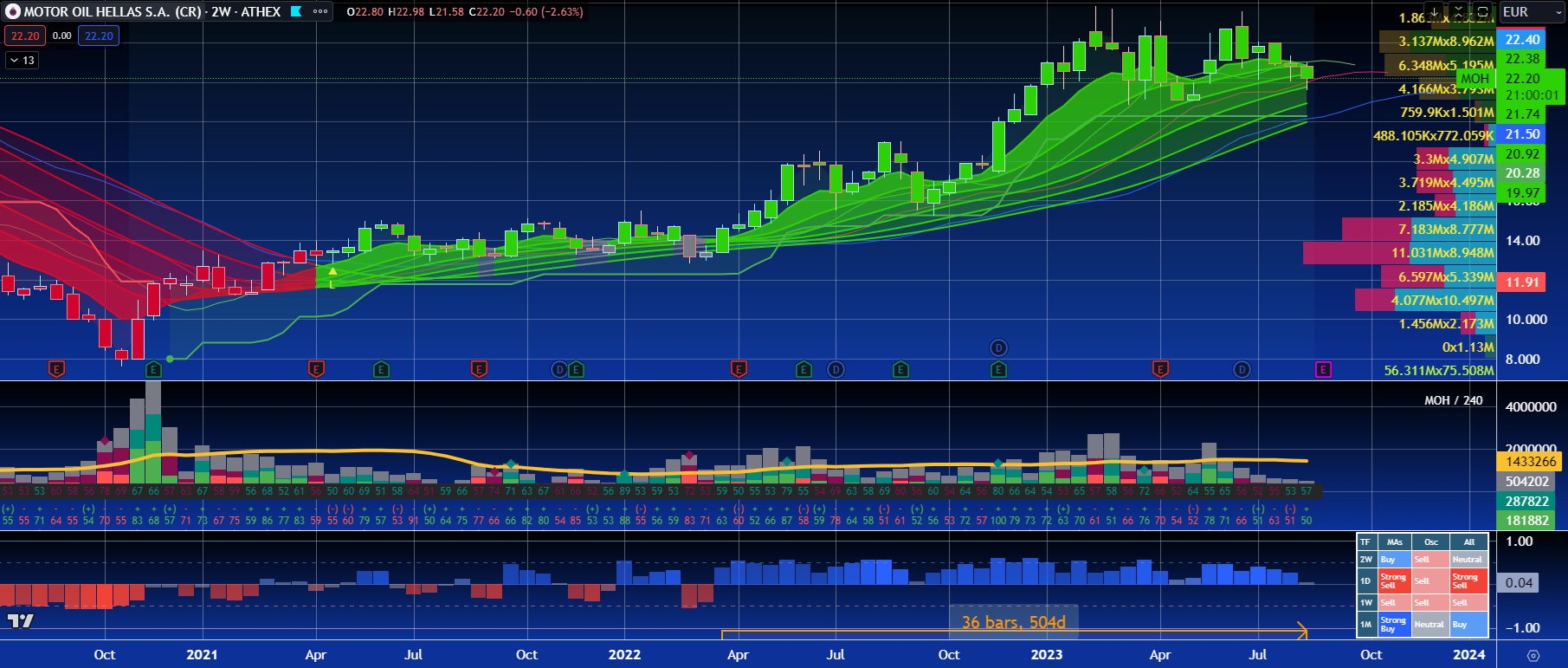Click the red 22.20 sell price button
1568x668 pixels.
click(25, 36)
